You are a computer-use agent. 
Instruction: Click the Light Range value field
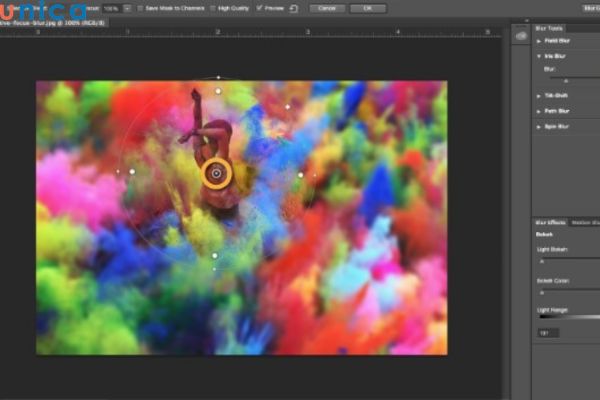(548, 333)
